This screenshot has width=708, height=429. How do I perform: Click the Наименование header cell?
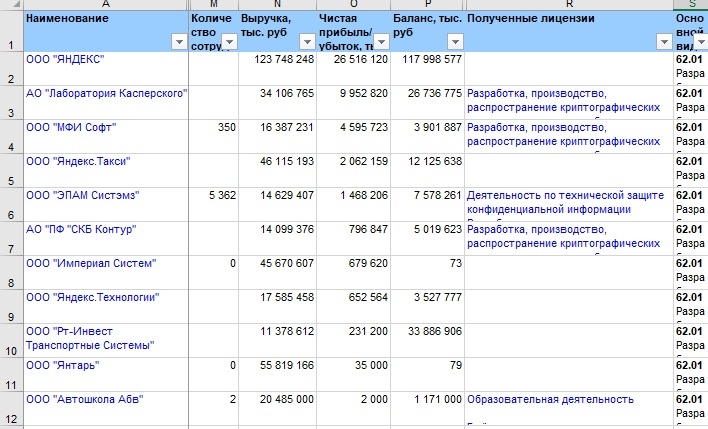[106, 31]
